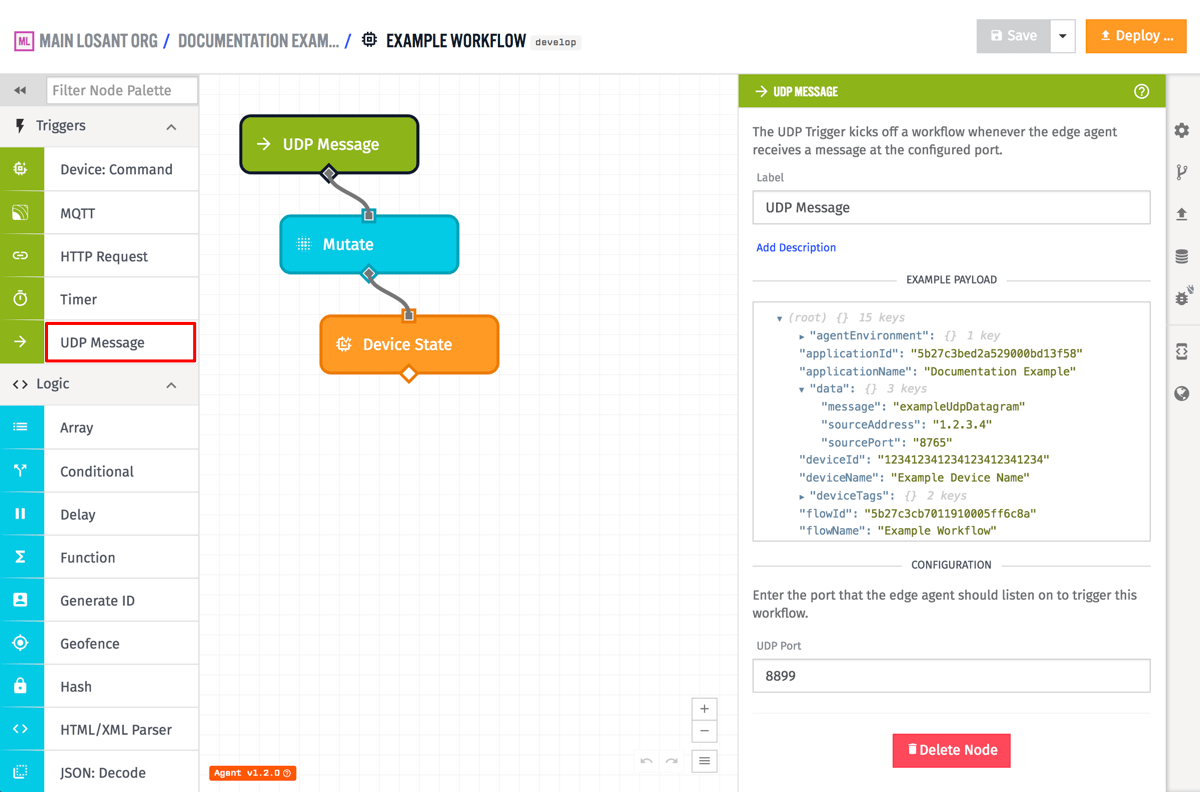Viewport: 1200px width, 792px height.
Task: Collapse the Triggers palette section
Action: pos(171,127)
